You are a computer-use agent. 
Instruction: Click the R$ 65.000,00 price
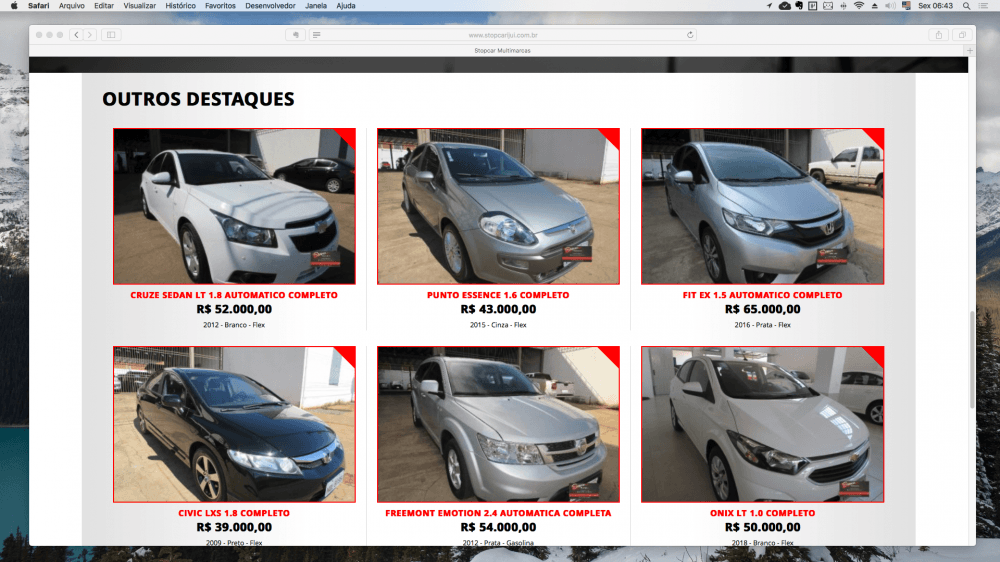click(x=762, y=309)
